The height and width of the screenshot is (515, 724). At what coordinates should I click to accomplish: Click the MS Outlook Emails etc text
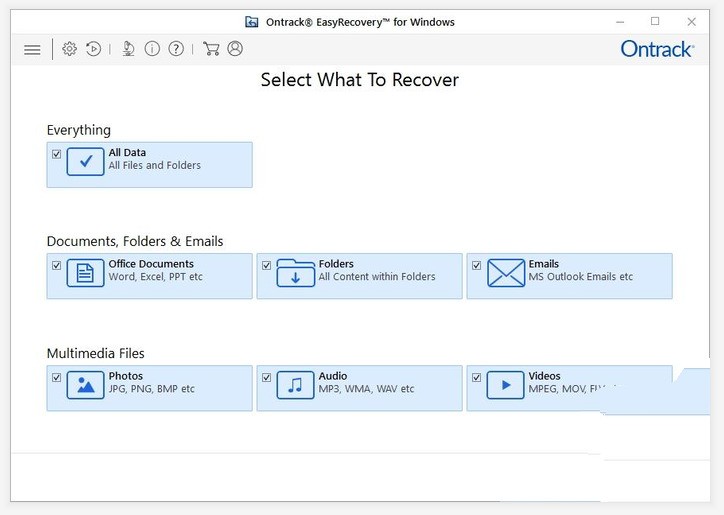coord(581,277)
